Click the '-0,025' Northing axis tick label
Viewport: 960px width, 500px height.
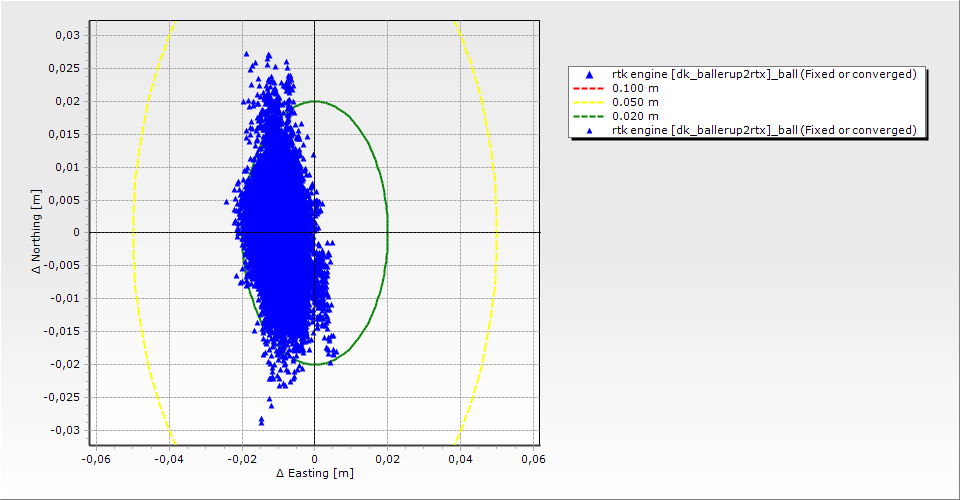(x=62, y=397)
